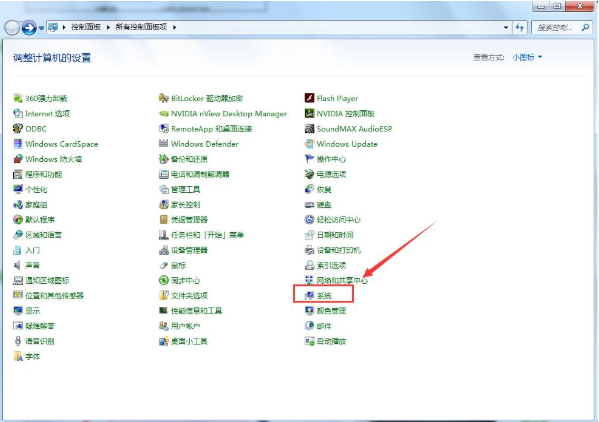Open the 系统 icon in red box

pos(309,296)
